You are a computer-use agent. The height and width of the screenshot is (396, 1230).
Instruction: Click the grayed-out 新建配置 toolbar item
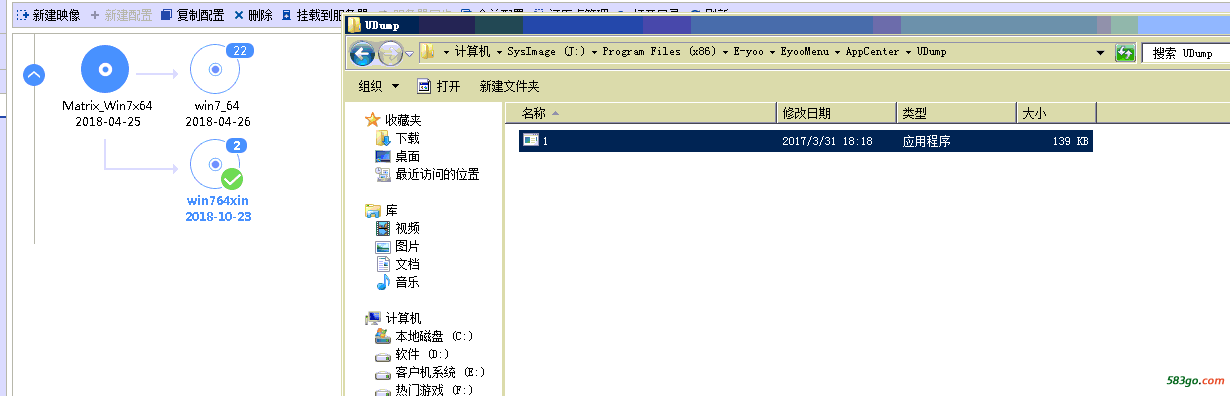(x=121, y=15)
